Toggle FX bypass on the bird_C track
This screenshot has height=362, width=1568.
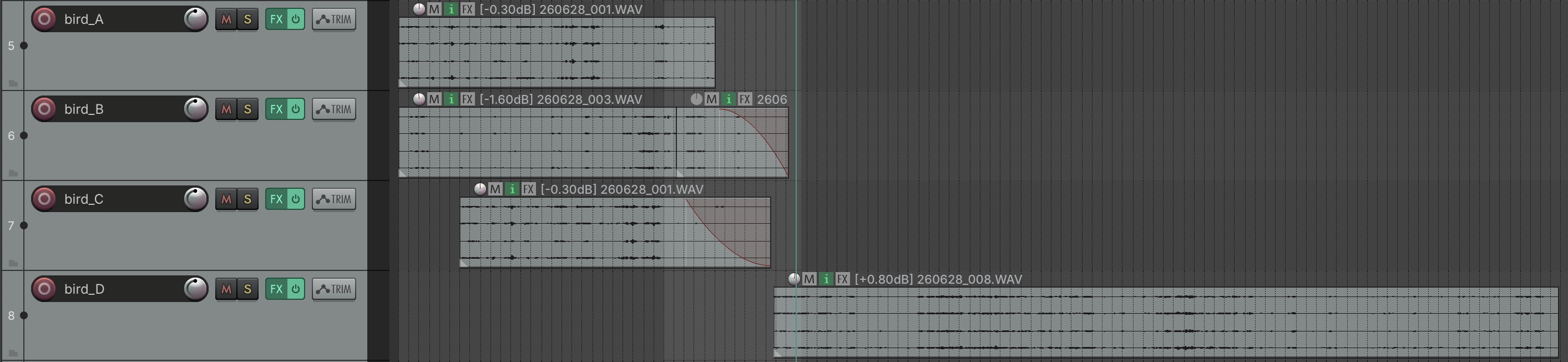click(x=295, y=199)
